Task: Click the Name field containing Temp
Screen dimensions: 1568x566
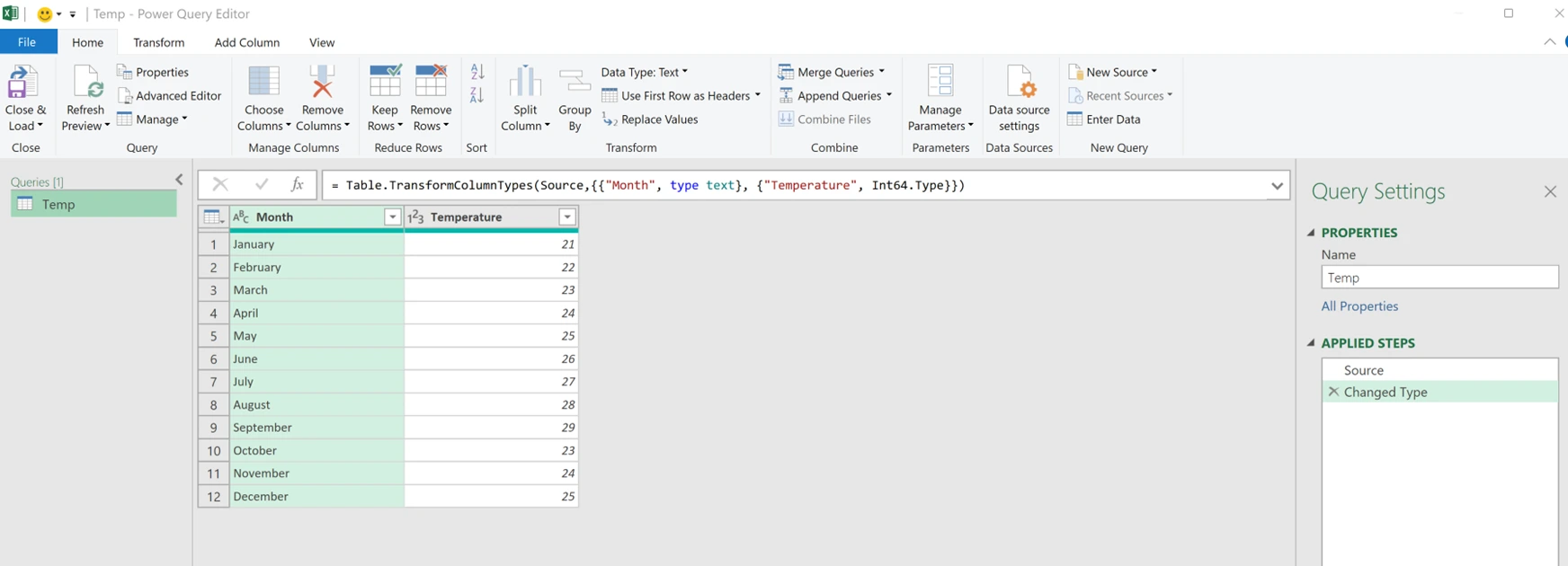Action: [x=1439, y=278]
